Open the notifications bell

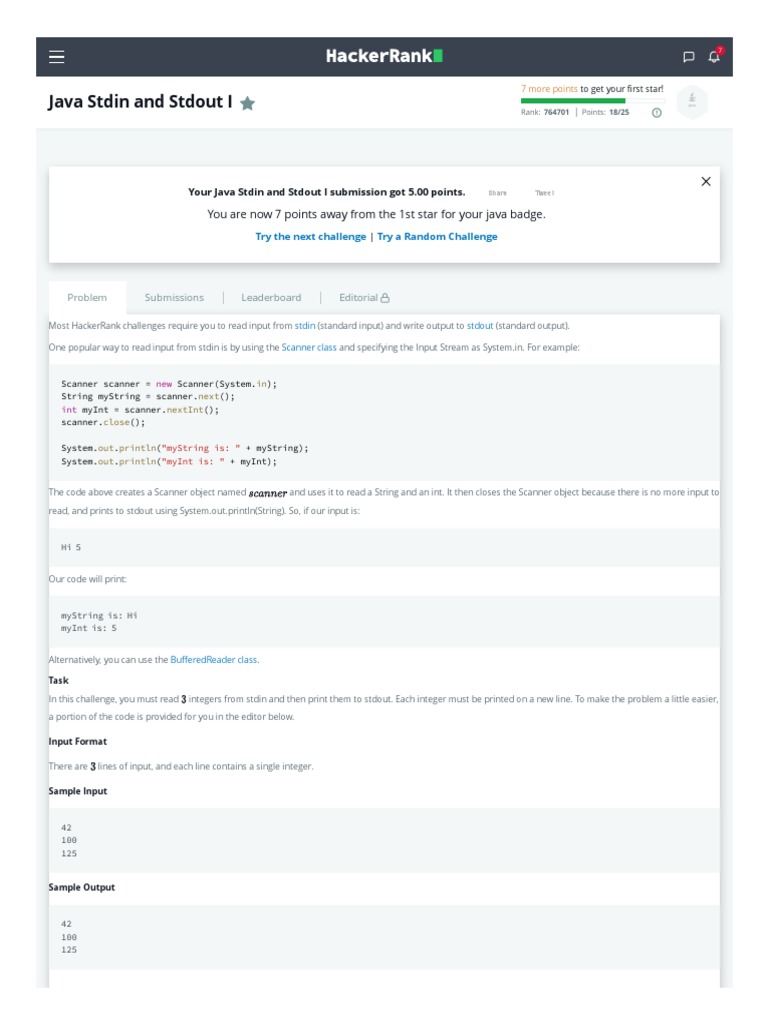click(x=714, y=57)
